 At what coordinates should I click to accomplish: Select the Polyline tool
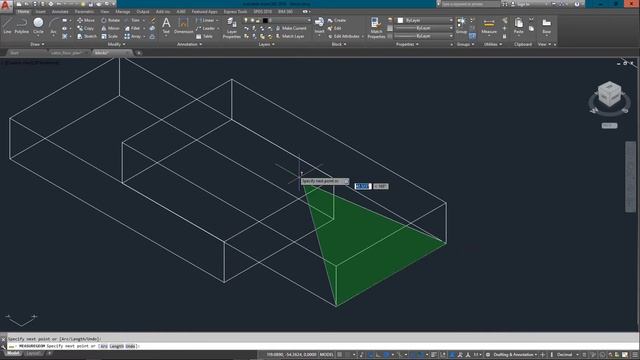22,26
